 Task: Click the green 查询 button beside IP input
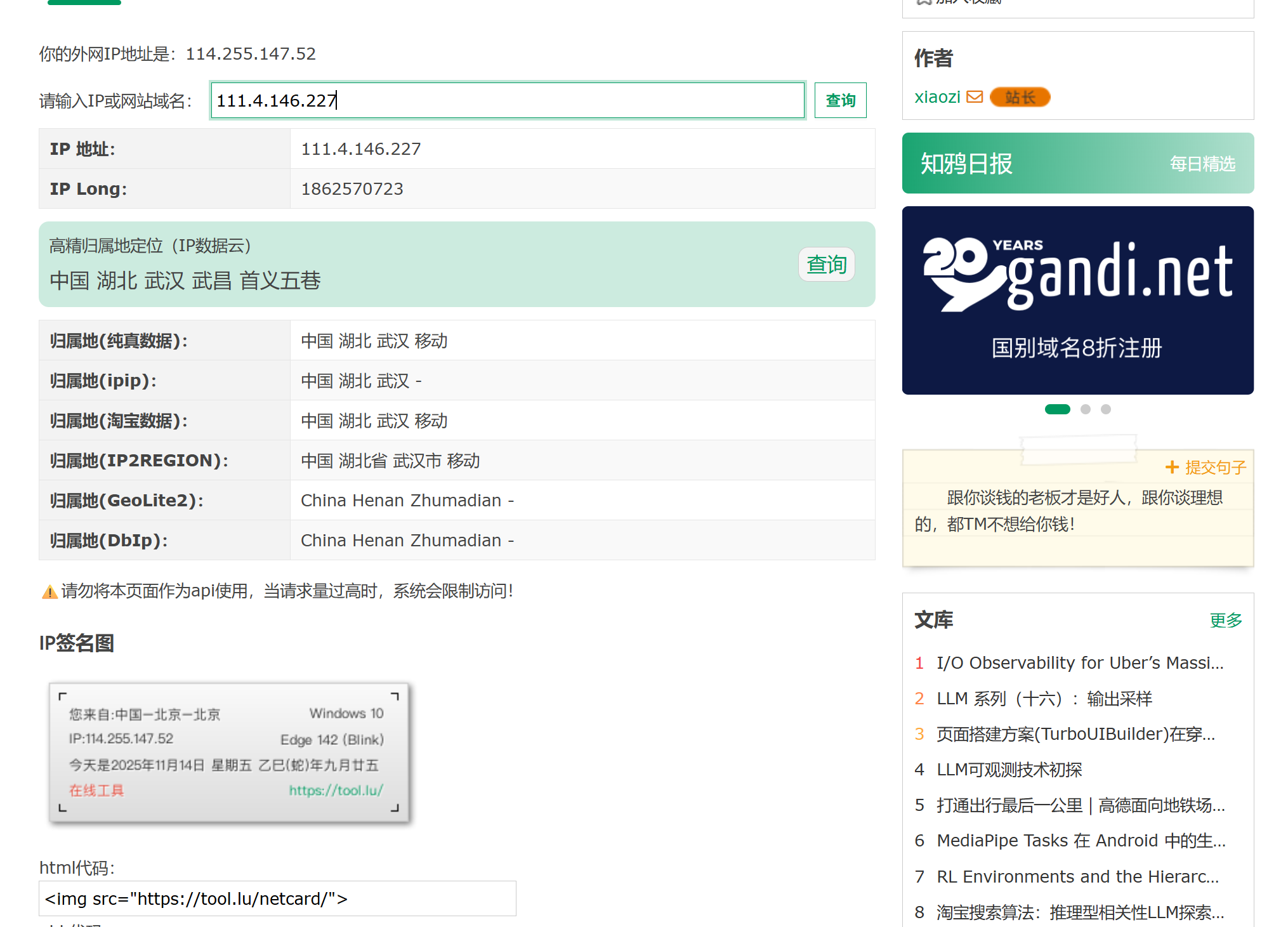[840, 100]
